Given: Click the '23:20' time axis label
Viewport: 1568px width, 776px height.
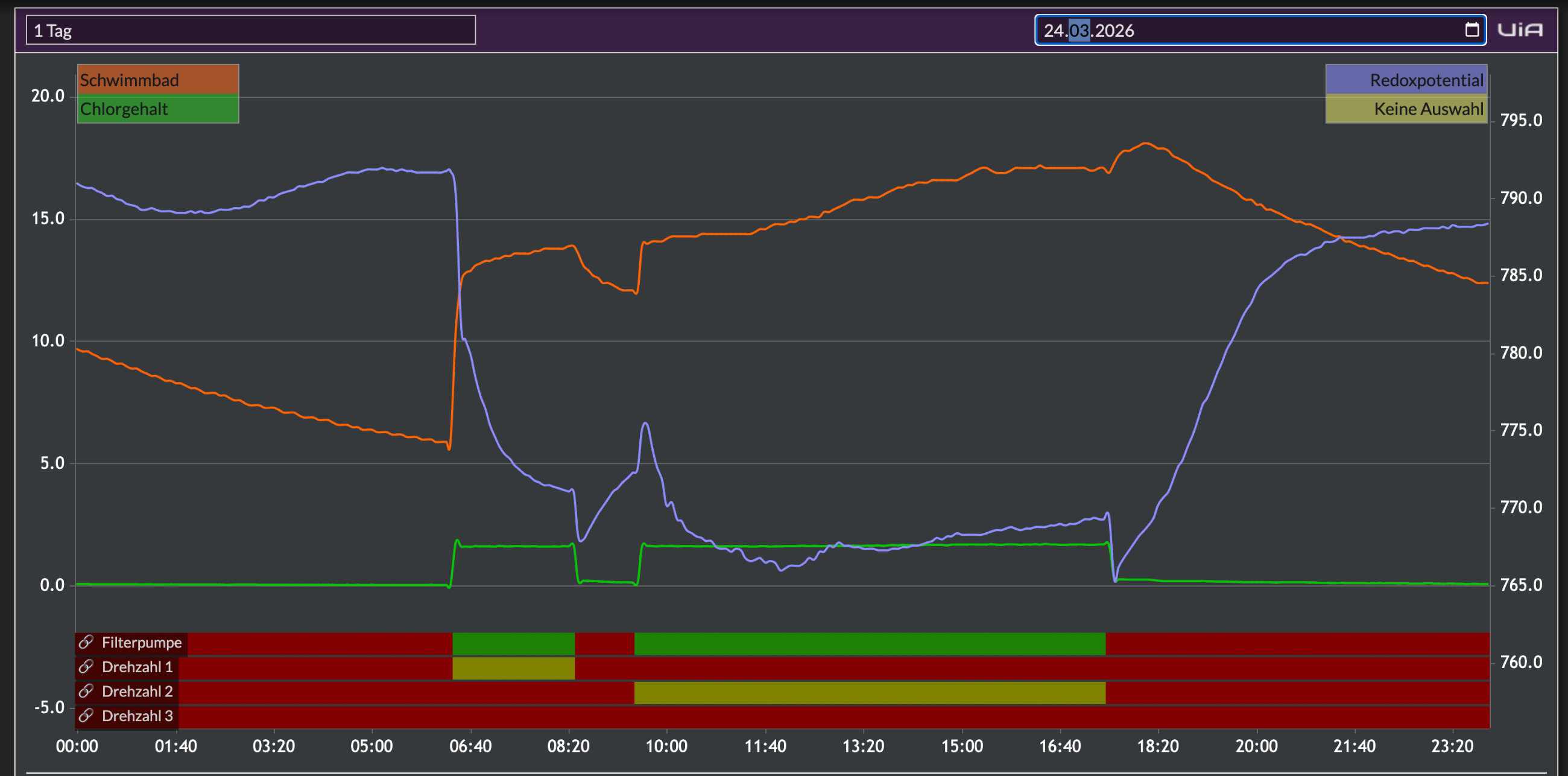Looking at the screenshot, I should pyautogui.click(x=1452, y=746).
